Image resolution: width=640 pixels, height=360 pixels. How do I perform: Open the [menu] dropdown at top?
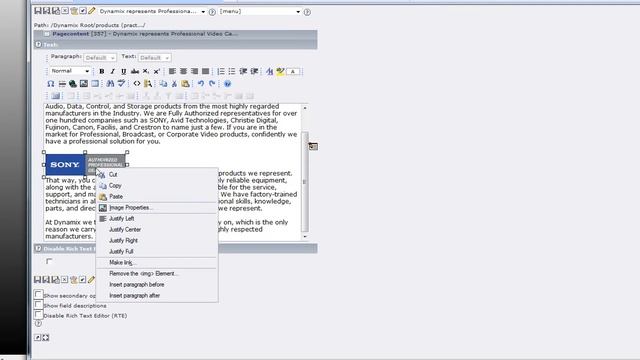[260, 11]
